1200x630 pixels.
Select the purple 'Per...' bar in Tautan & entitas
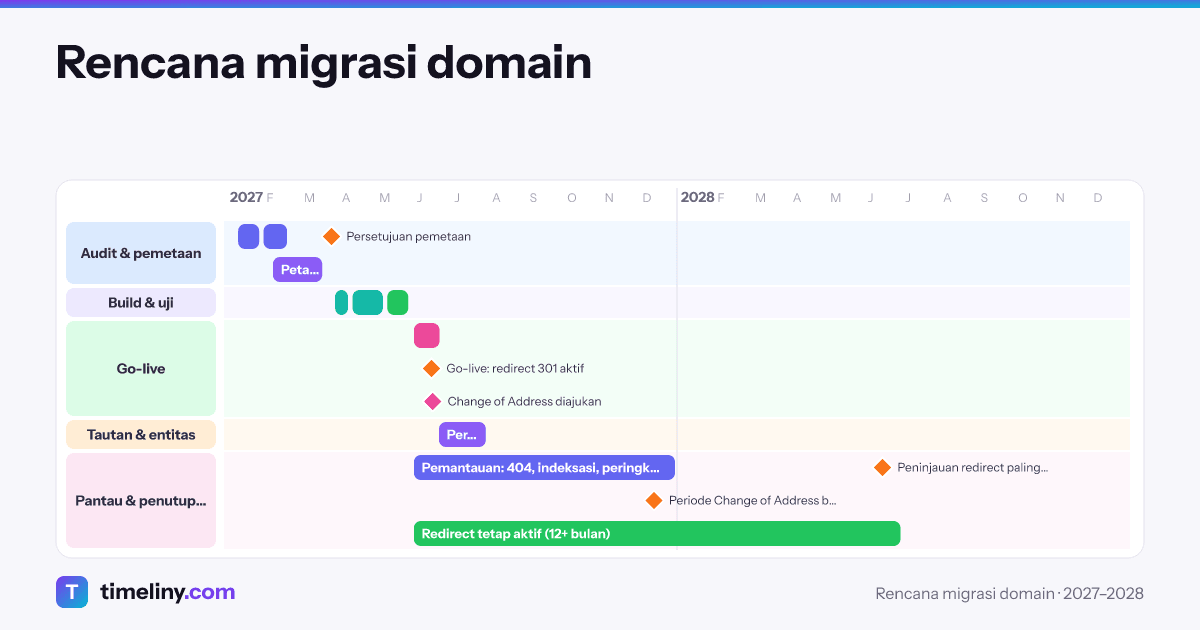[462, 434]
